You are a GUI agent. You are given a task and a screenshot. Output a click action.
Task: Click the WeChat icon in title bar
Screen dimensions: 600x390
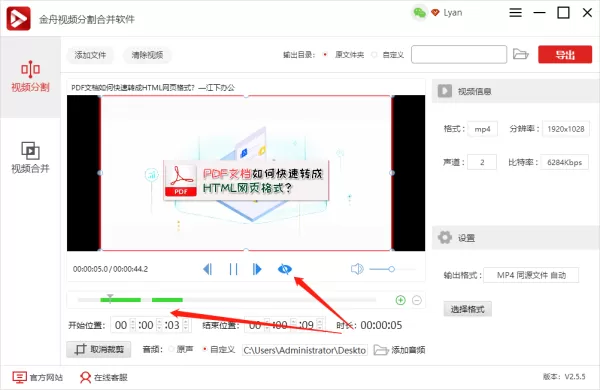coord(419,13)
